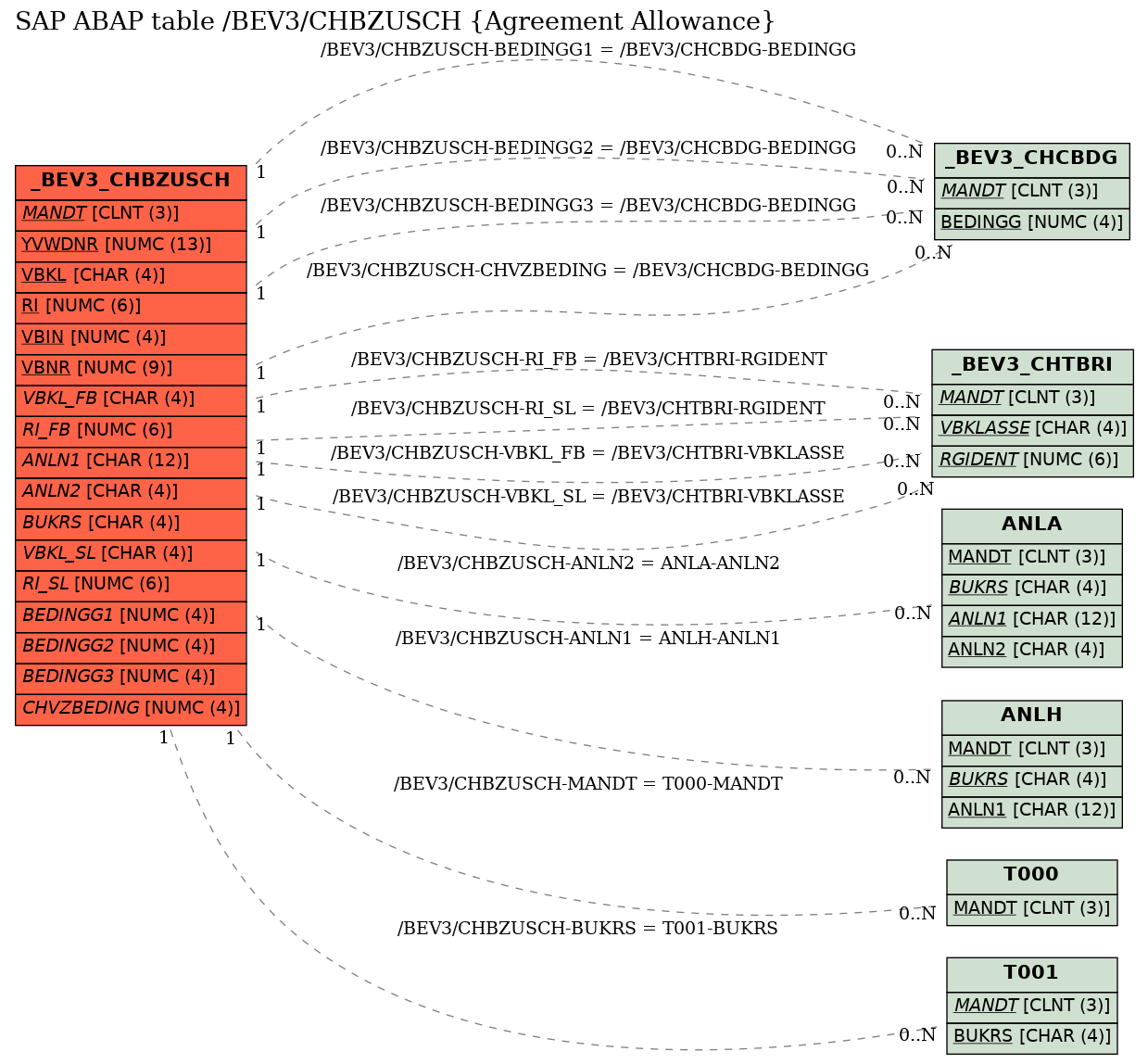This screenshot has height=1064, width=1148.
Task: Click the BUKRS = T001-BUKRS relation label
Action: (x=588, y=929)
